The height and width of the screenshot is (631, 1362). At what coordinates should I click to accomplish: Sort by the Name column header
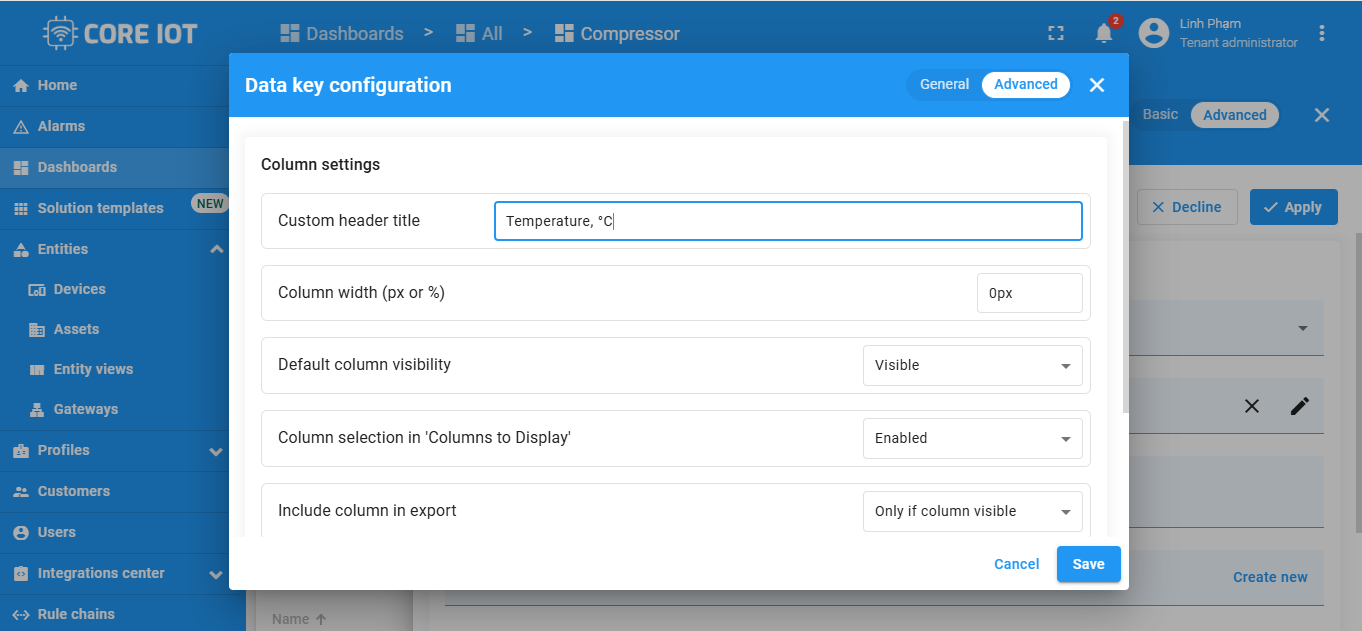tap(299, 619)
